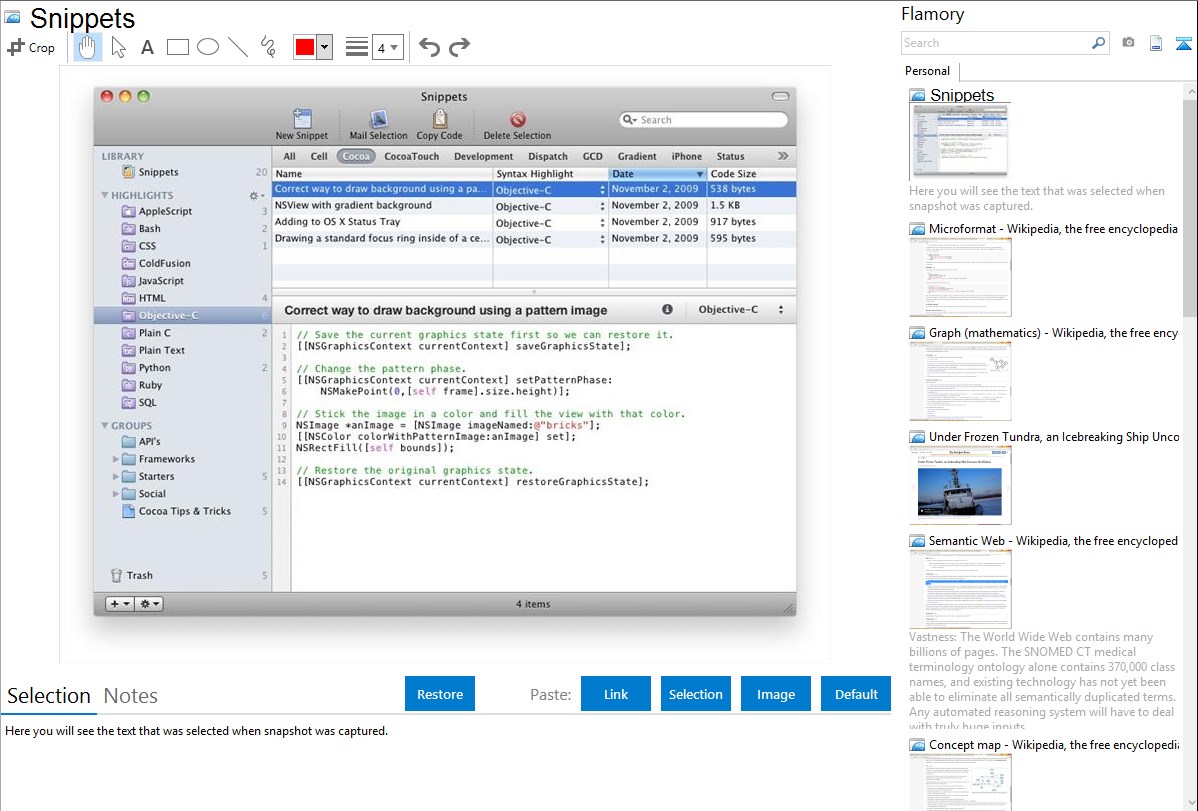Click the New Snippet toolbar icon

302,125
